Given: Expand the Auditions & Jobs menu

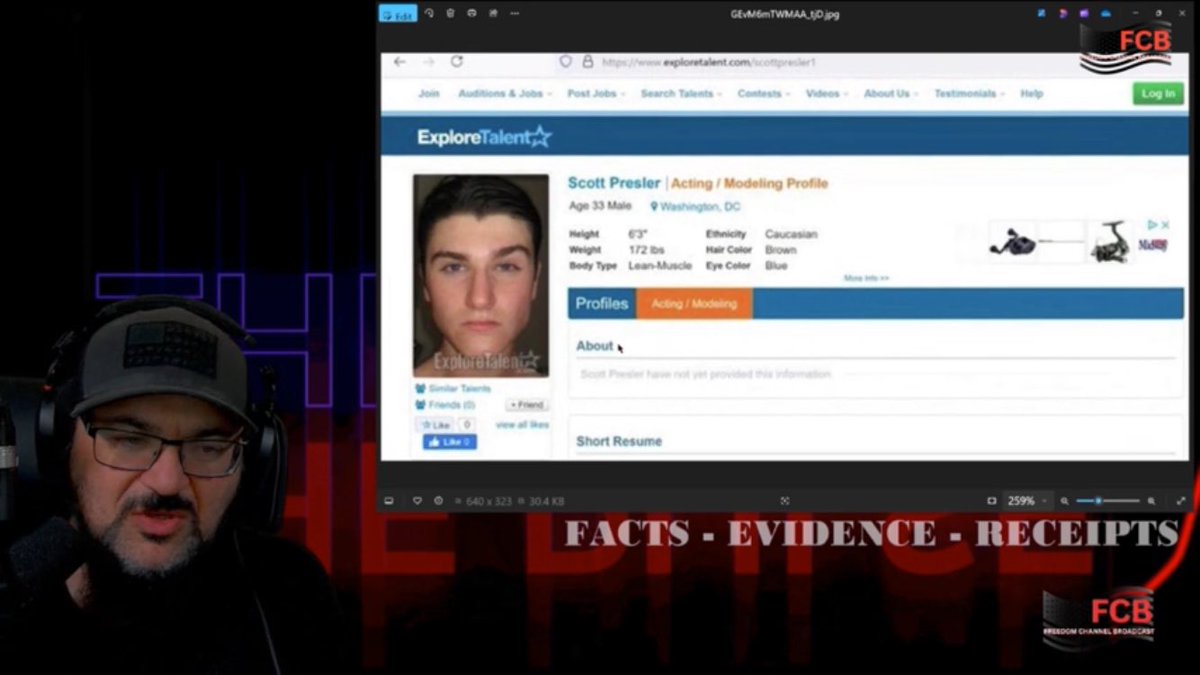Looking at the screenshot, I should pos(504,93).
